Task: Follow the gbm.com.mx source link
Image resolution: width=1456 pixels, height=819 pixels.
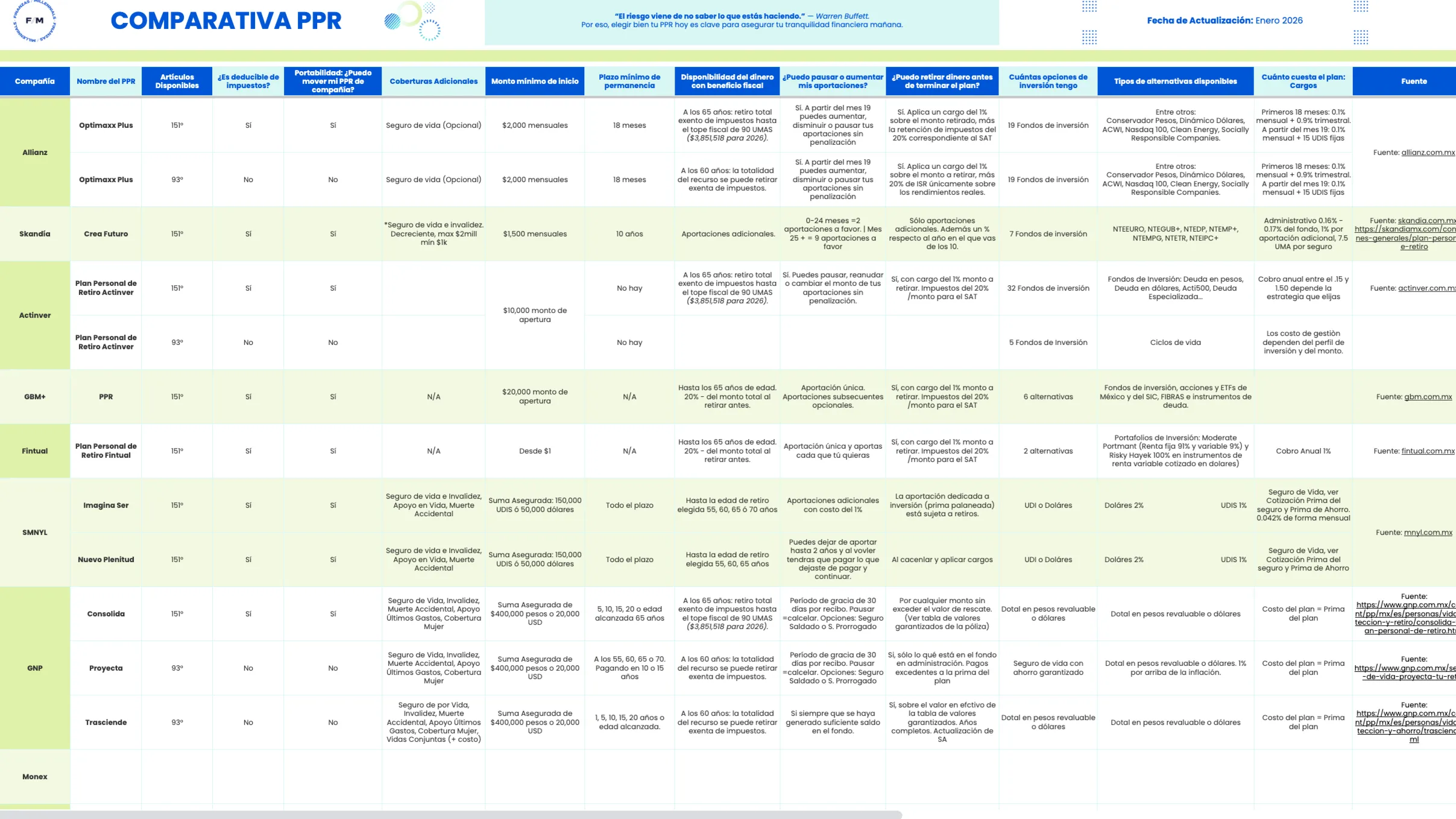Action: [x=1428, y=397]
